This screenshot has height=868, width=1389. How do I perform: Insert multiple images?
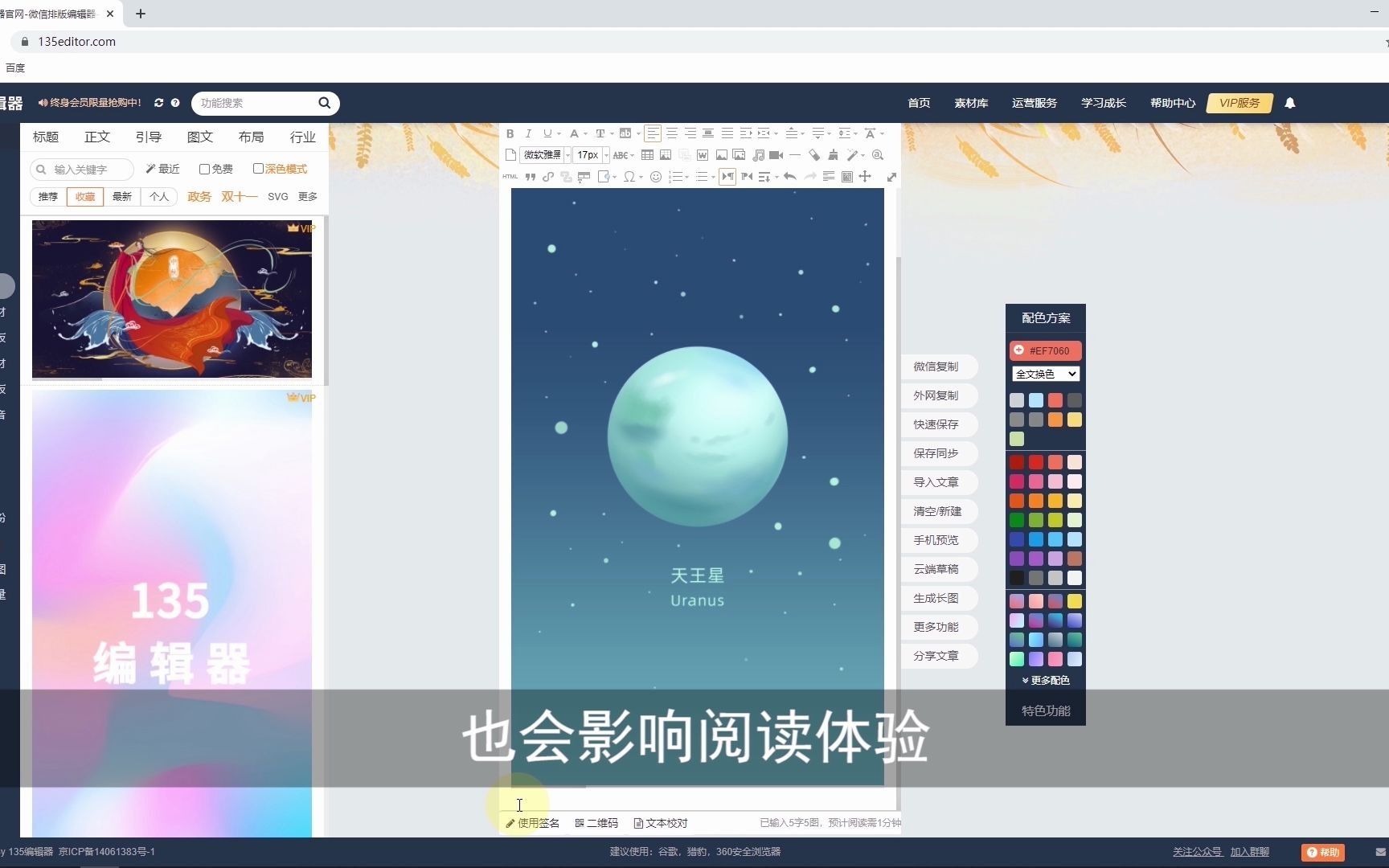pyautogui.click(x=739, y=155)
